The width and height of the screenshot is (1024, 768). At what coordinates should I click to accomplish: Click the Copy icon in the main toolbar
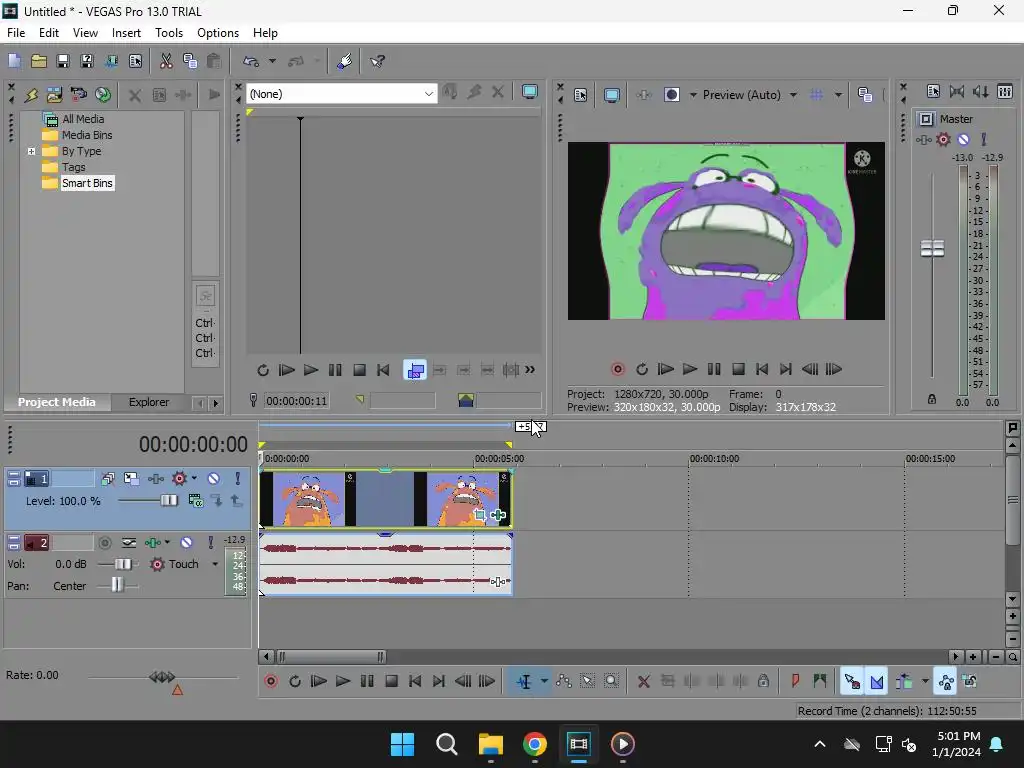(190, 61)
